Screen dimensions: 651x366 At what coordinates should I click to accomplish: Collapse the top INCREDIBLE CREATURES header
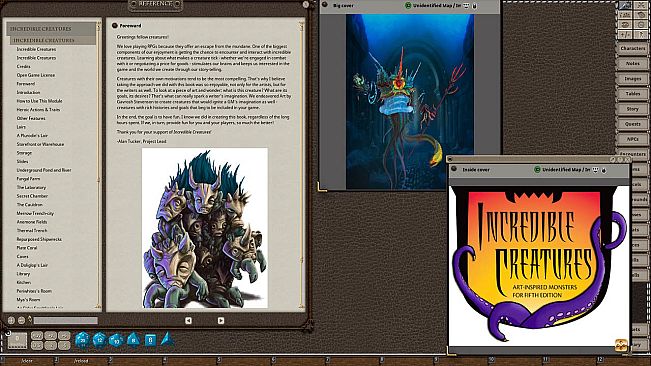point(51,29)
